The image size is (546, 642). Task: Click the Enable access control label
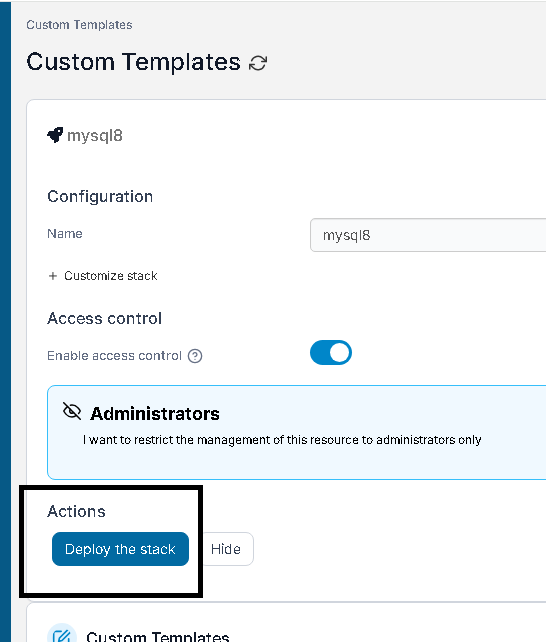pos(115,356)
